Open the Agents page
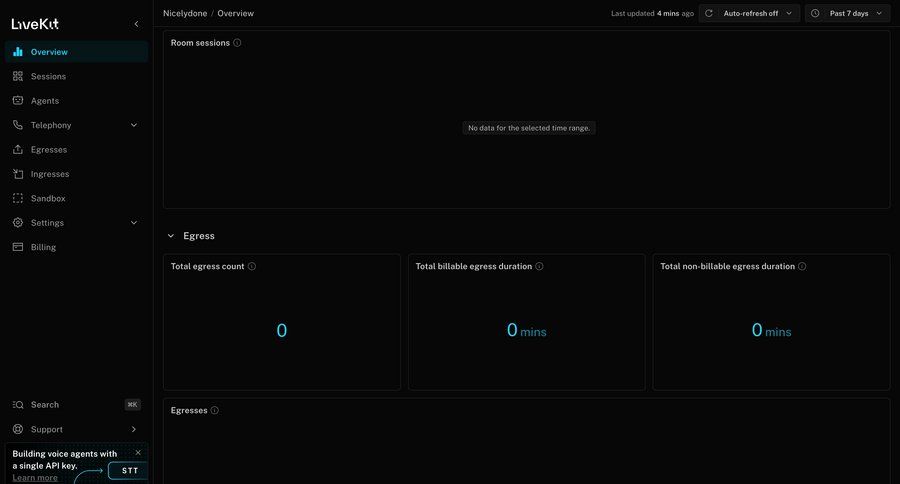This screenshot has width=900, height=484. [x=76, y=100]
